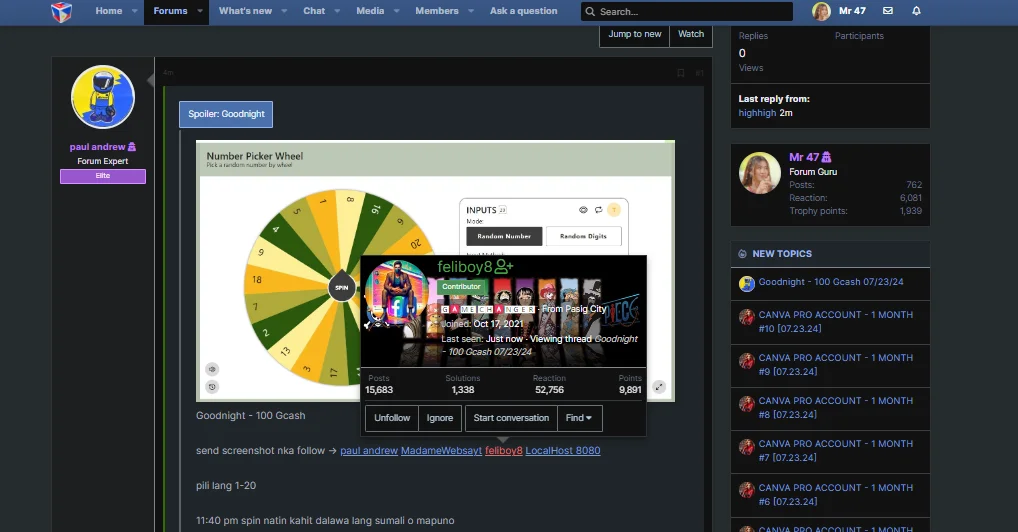
Task: Click avatar beside CANVA PRO #6 topic
Action: coord(747,490)
